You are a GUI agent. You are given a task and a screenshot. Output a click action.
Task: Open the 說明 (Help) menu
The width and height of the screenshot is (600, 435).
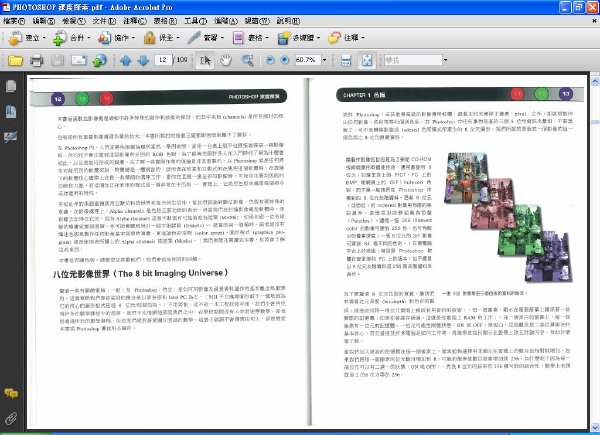pos(288,21)
